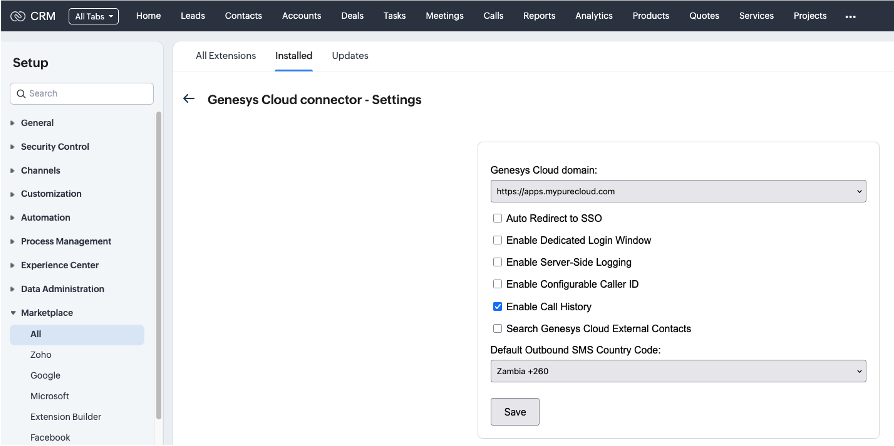Click the back arrow beside connector settings

(x=188, y=100)
